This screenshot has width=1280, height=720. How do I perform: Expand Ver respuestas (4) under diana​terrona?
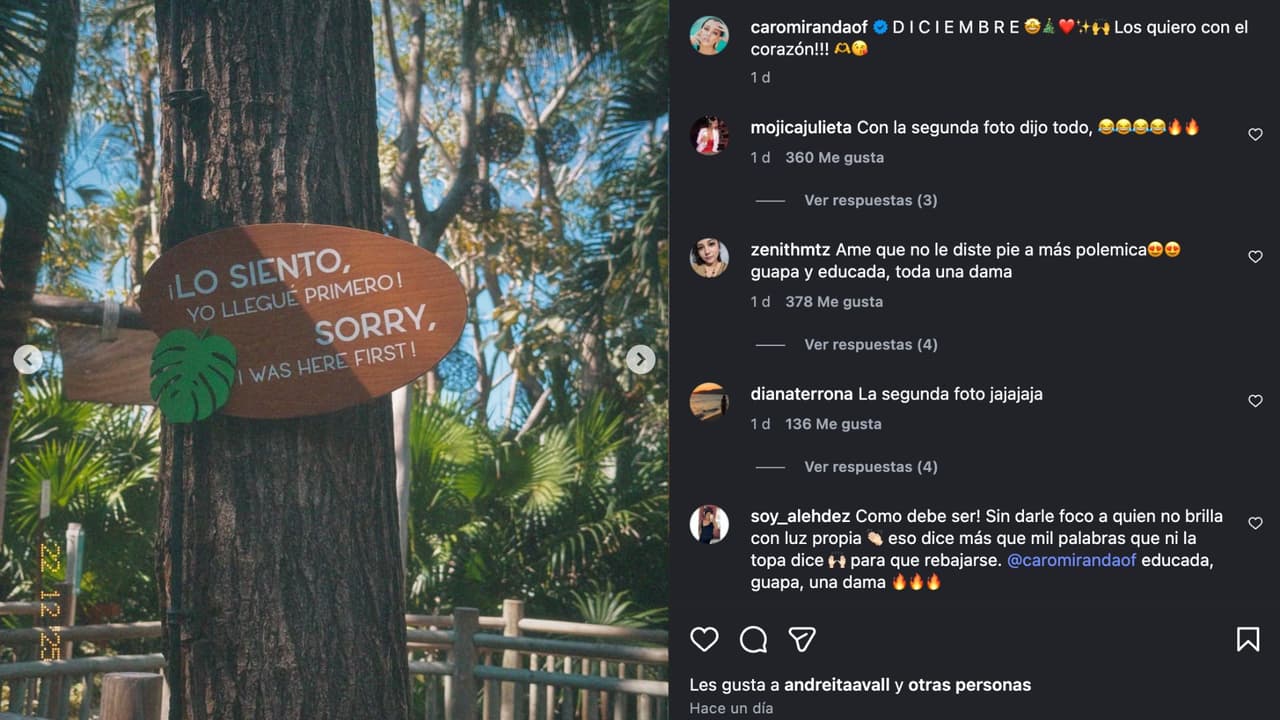click(x=870, y=466)
